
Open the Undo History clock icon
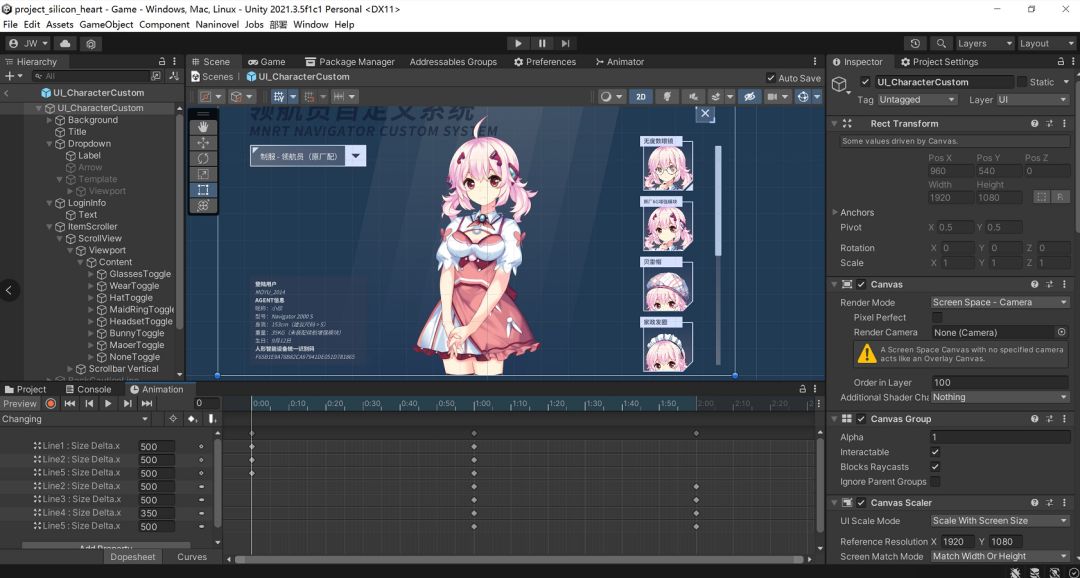pyautogui.click(x=915, y=43)
